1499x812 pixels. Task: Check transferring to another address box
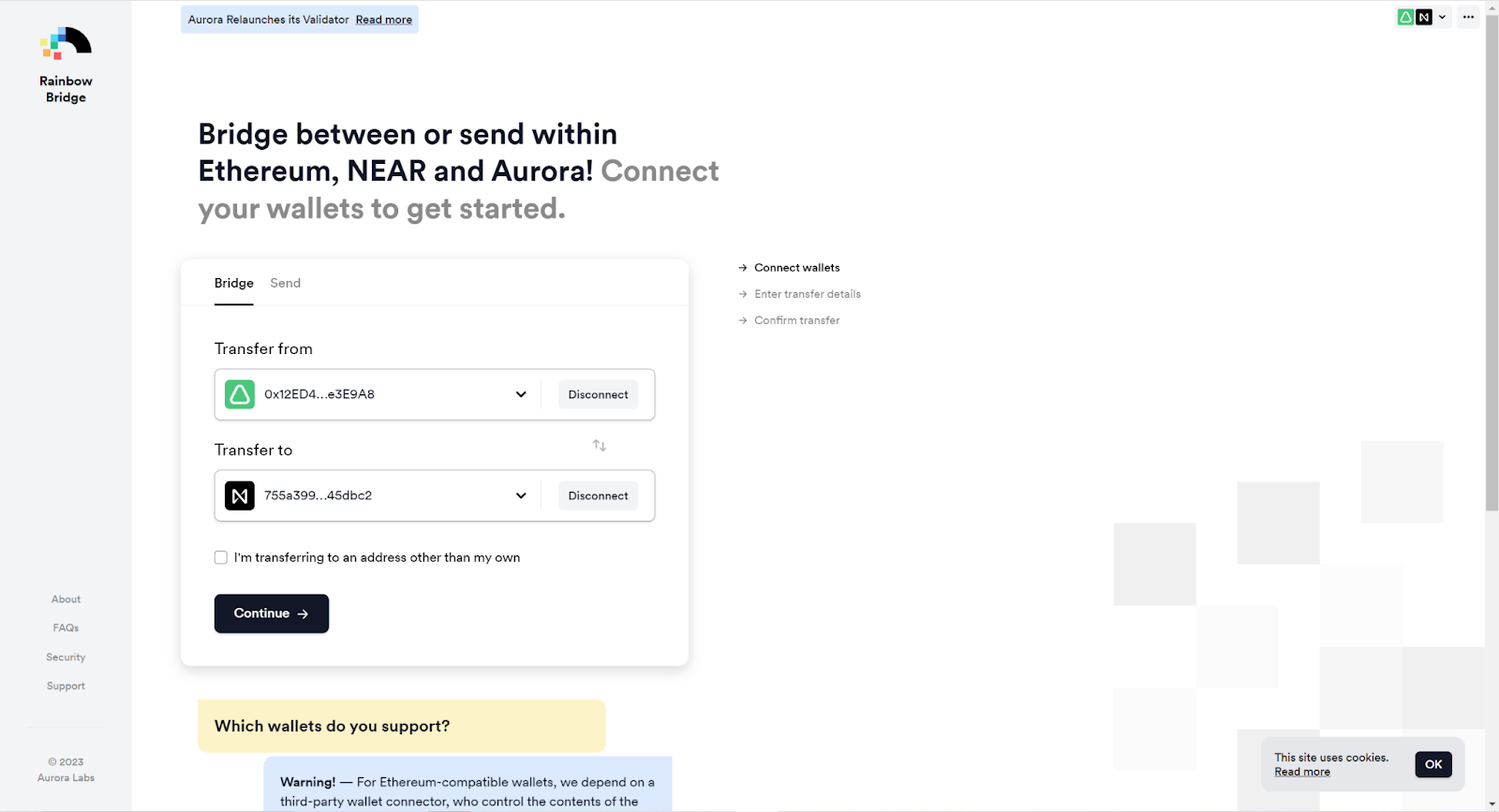pos(221,557)
